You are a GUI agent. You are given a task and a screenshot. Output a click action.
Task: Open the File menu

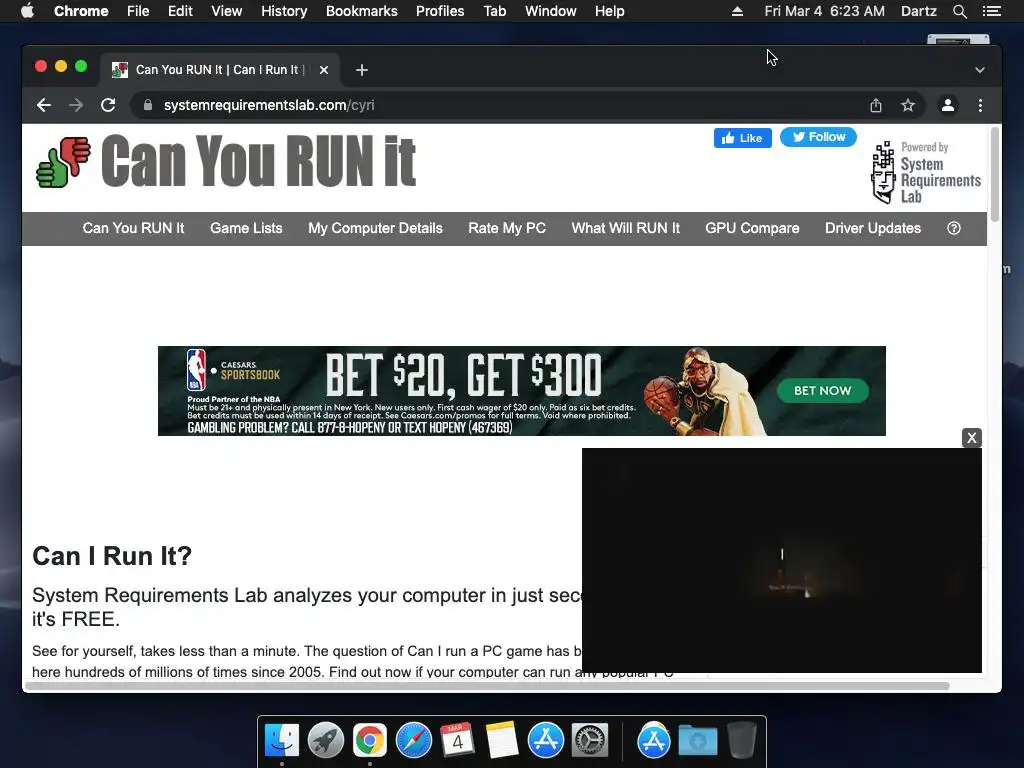138,11
